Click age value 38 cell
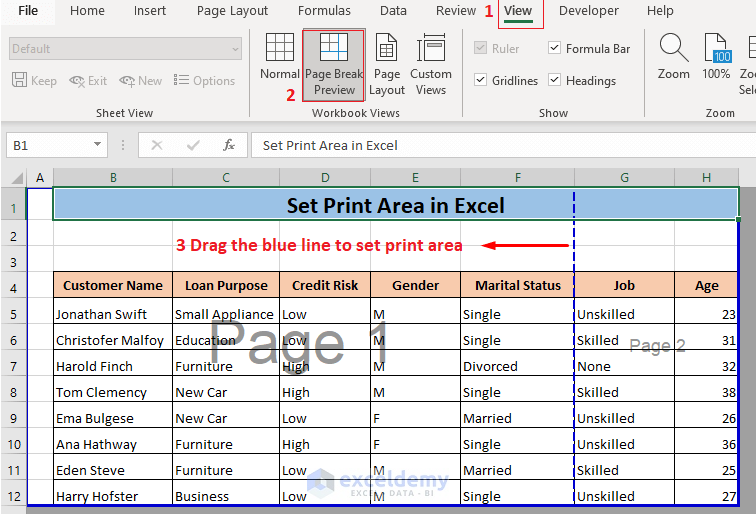 [706, 389]
